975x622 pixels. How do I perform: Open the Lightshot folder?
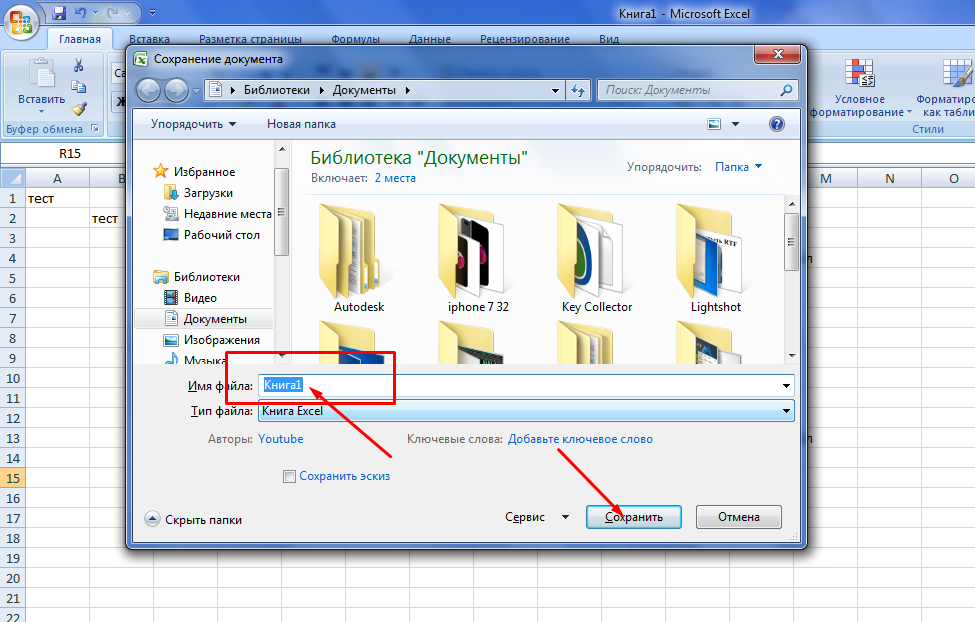point(716,259)
